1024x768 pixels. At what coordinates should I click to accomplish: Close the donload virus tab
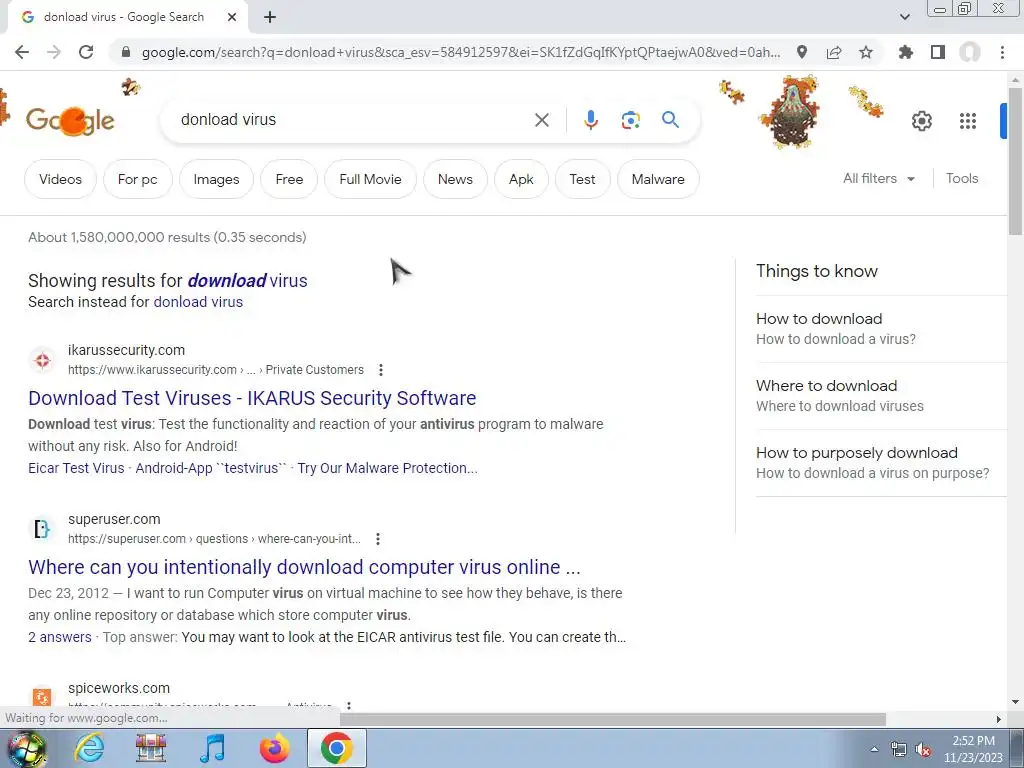click(x=232, y=17)
